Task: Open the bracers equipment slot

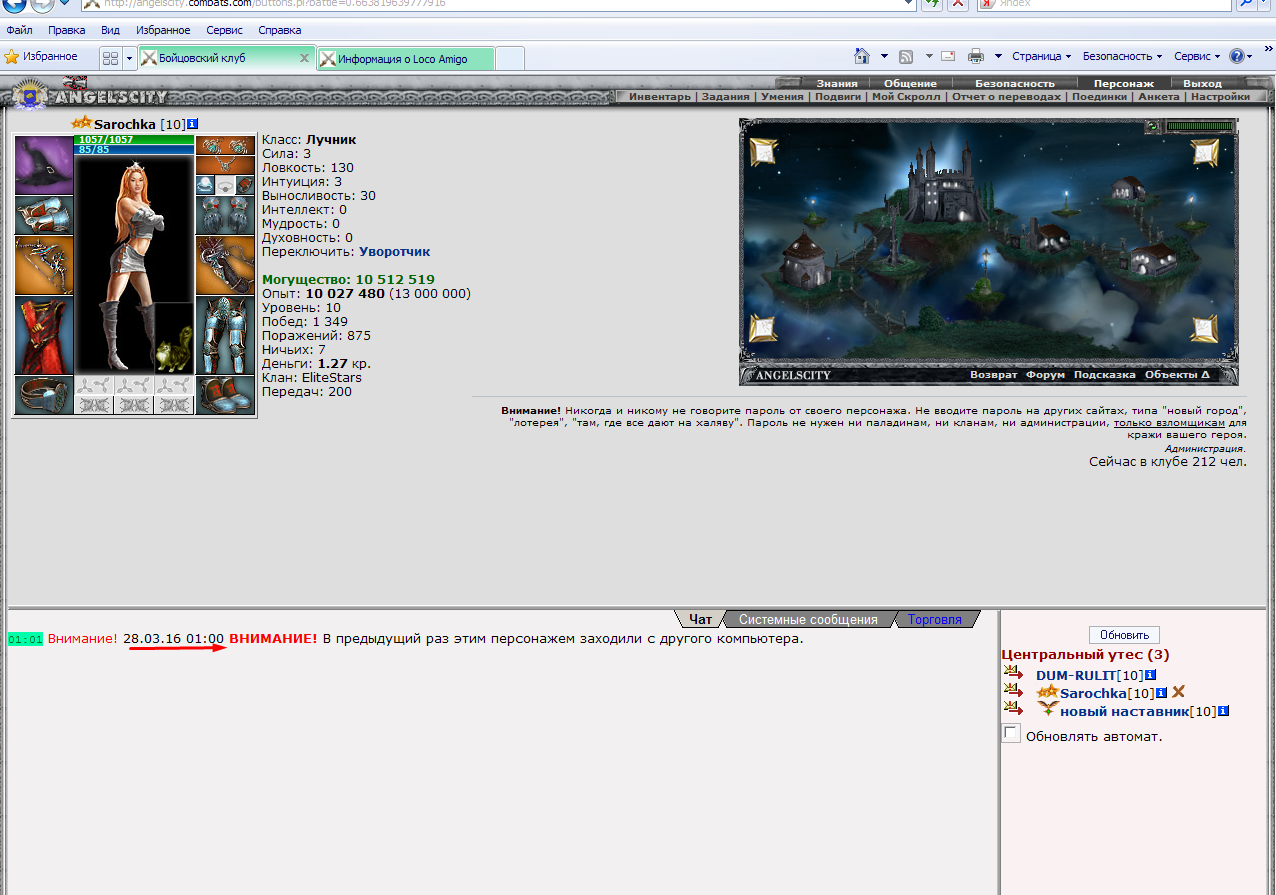Action: pos(44,215)
